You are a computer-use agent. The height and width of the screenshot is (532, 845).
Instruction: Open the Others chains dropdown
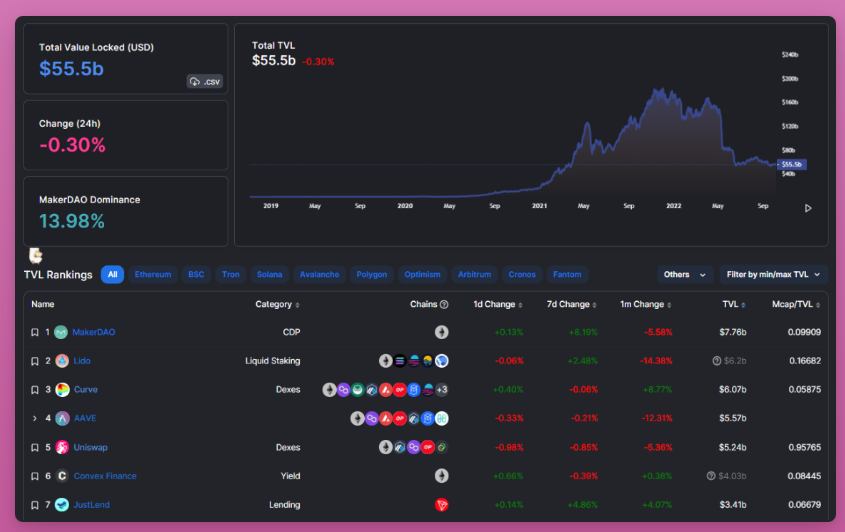(685, 274)
